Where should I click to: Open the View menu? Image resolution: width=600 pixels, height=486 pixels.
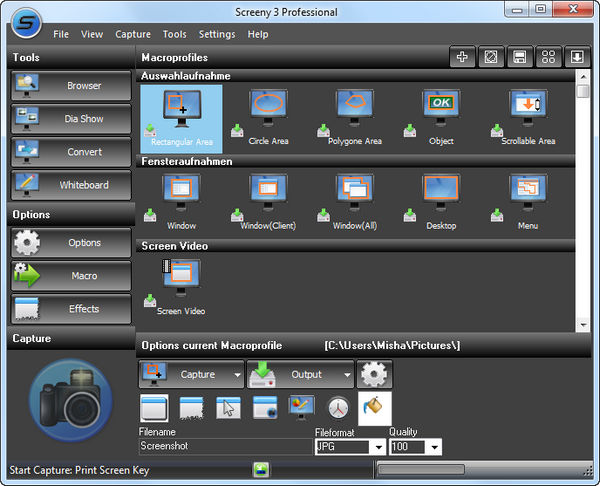(x=92, y=34)
